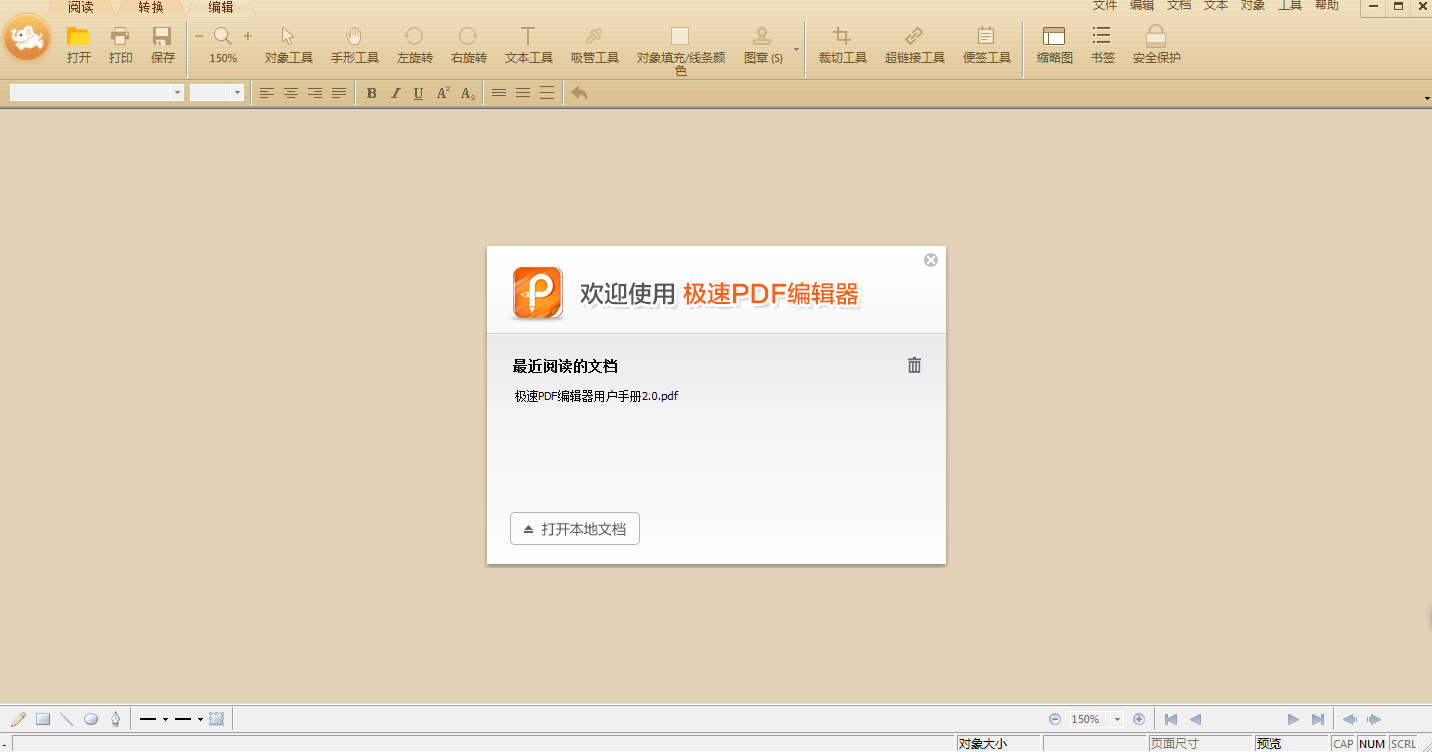The width and height of the screenshot is (1432, 752).
Task: Select the line drawing tool
Action: [x=67, y=719]
